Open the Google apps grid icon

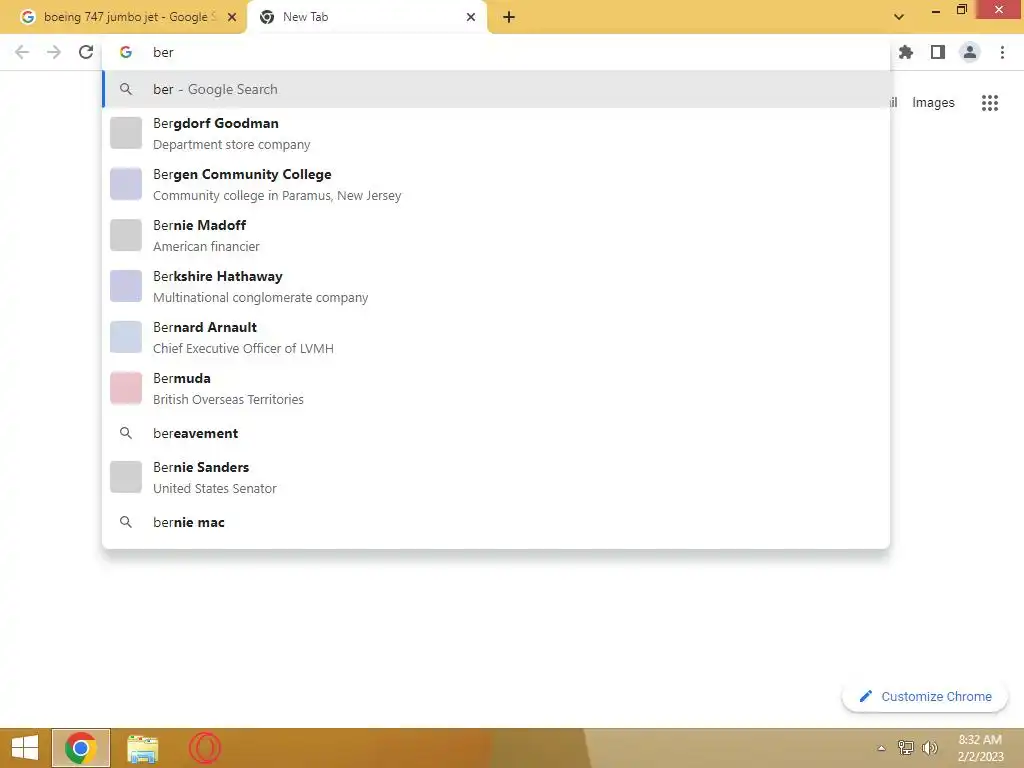(989, 103)
